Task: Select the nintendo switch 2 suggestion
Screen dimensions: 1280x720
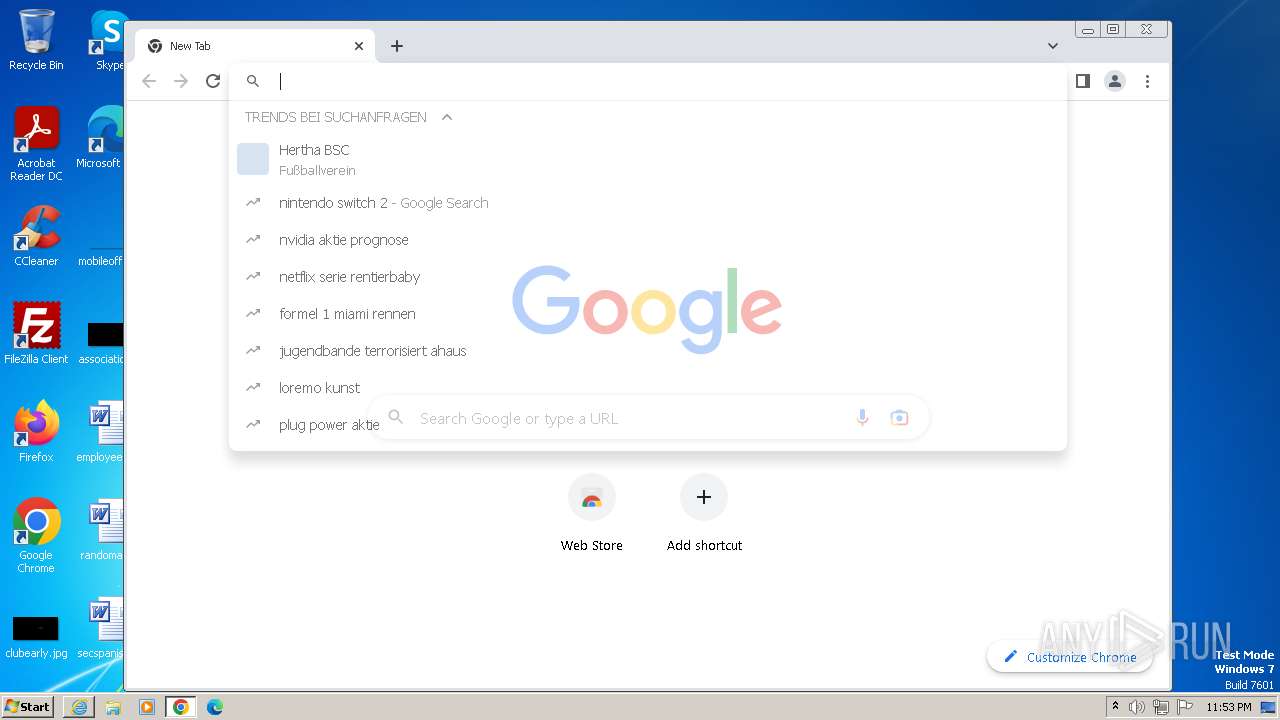Action: click(648, 203)
